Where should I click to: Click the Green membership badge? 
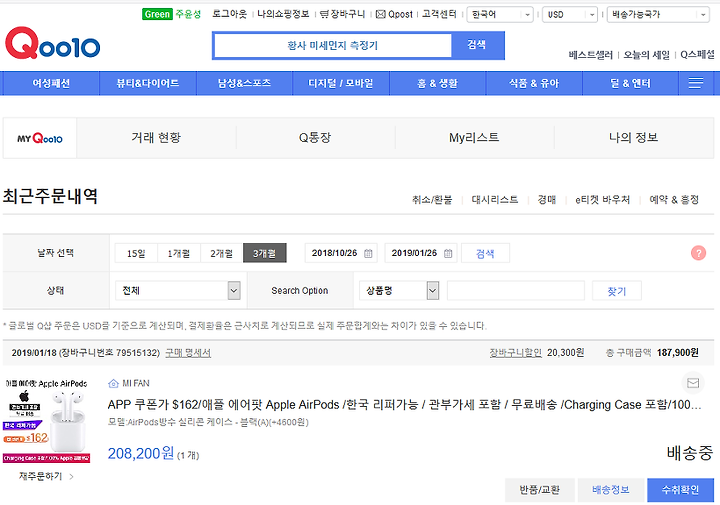pyautogui.click(x=157, y=14)
